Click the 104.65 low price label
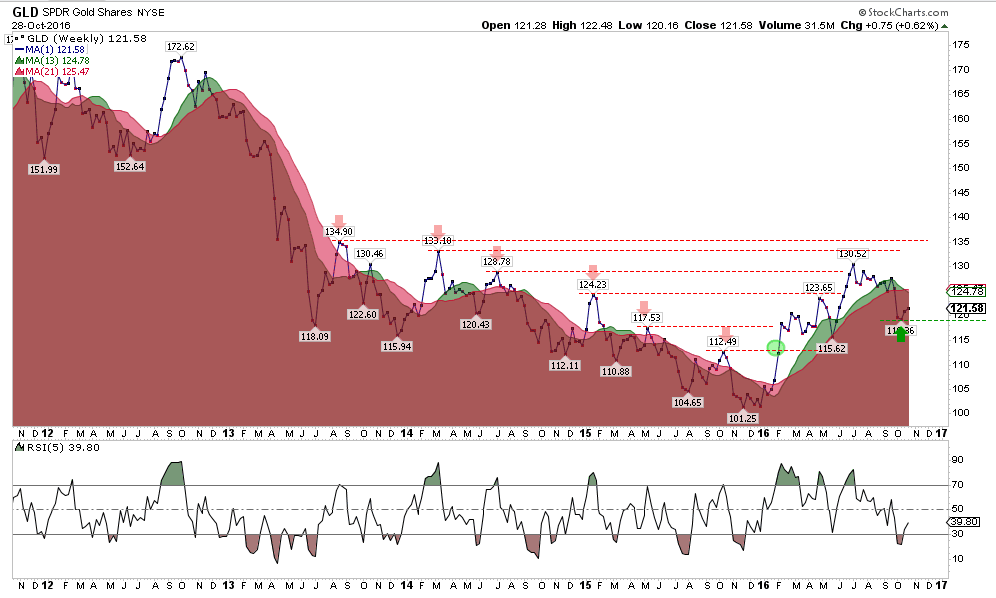 687,402
